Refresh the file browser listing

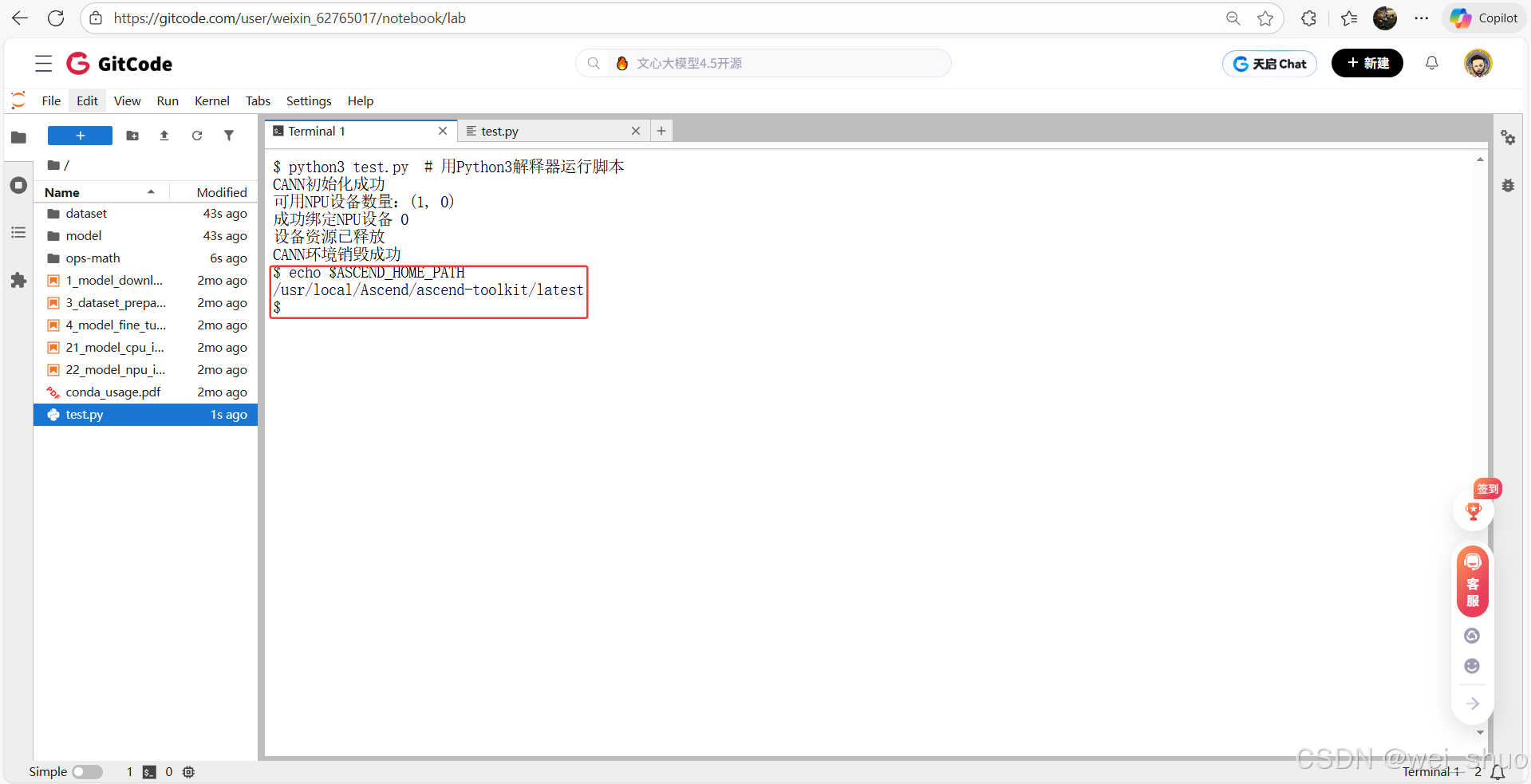click(196, 136)
